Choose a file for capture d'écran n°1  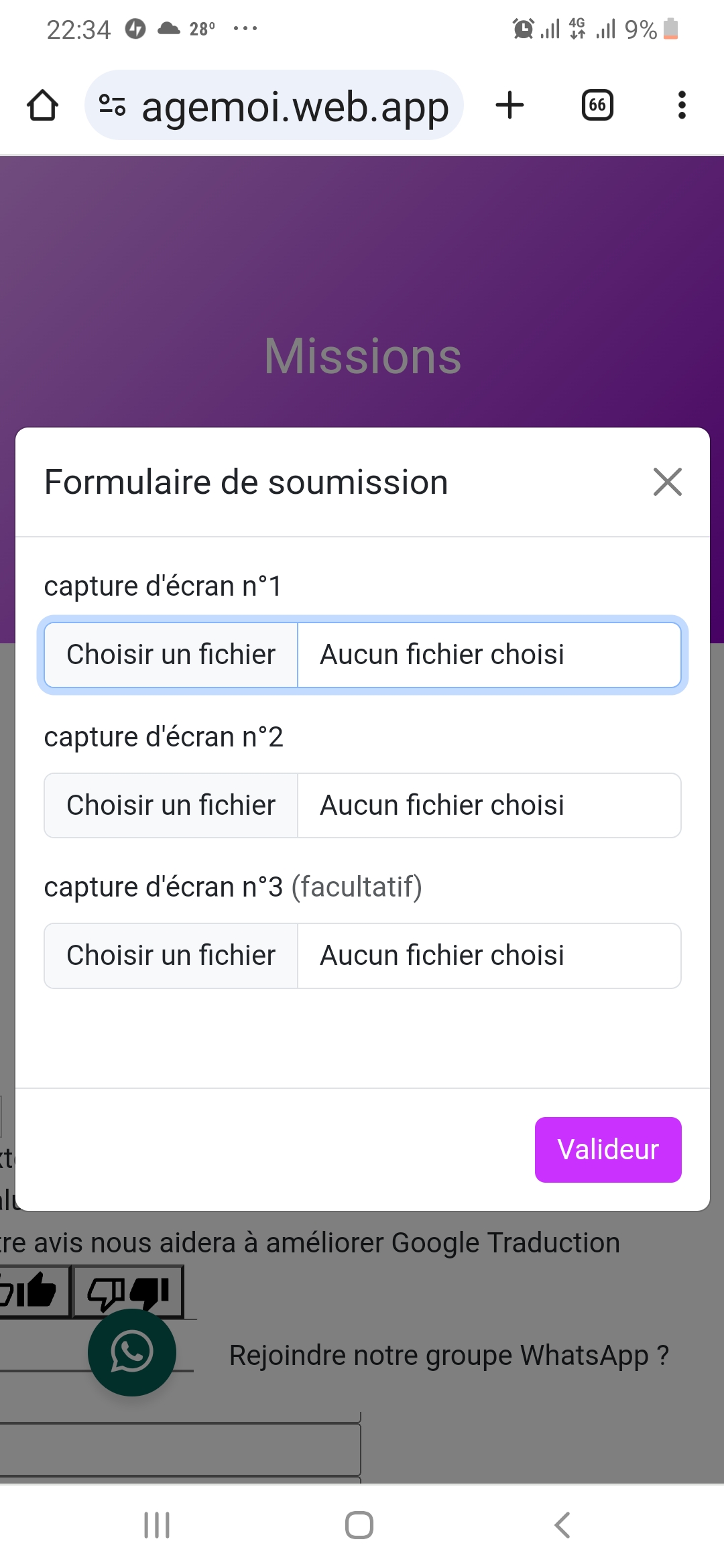[171, 655]
